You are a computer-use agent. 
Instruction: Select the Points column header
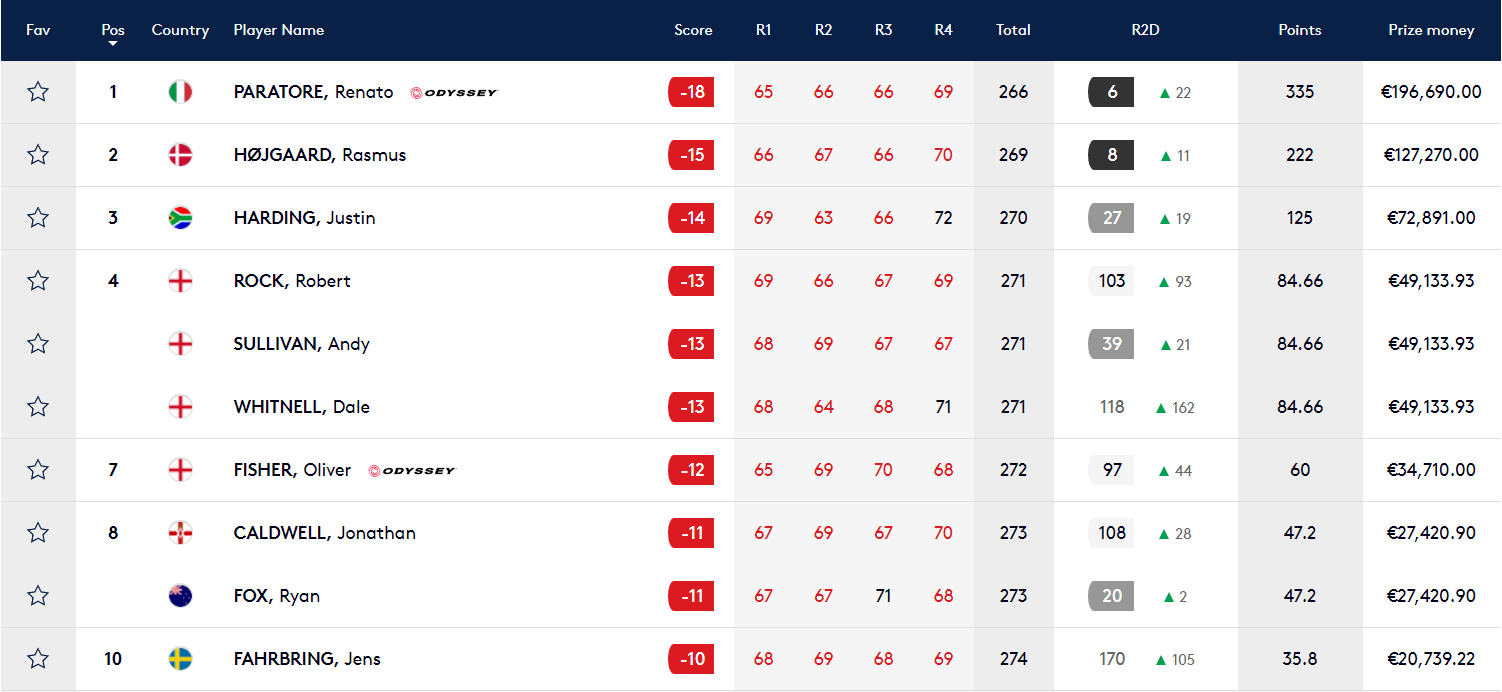(x=1299, y=30)
